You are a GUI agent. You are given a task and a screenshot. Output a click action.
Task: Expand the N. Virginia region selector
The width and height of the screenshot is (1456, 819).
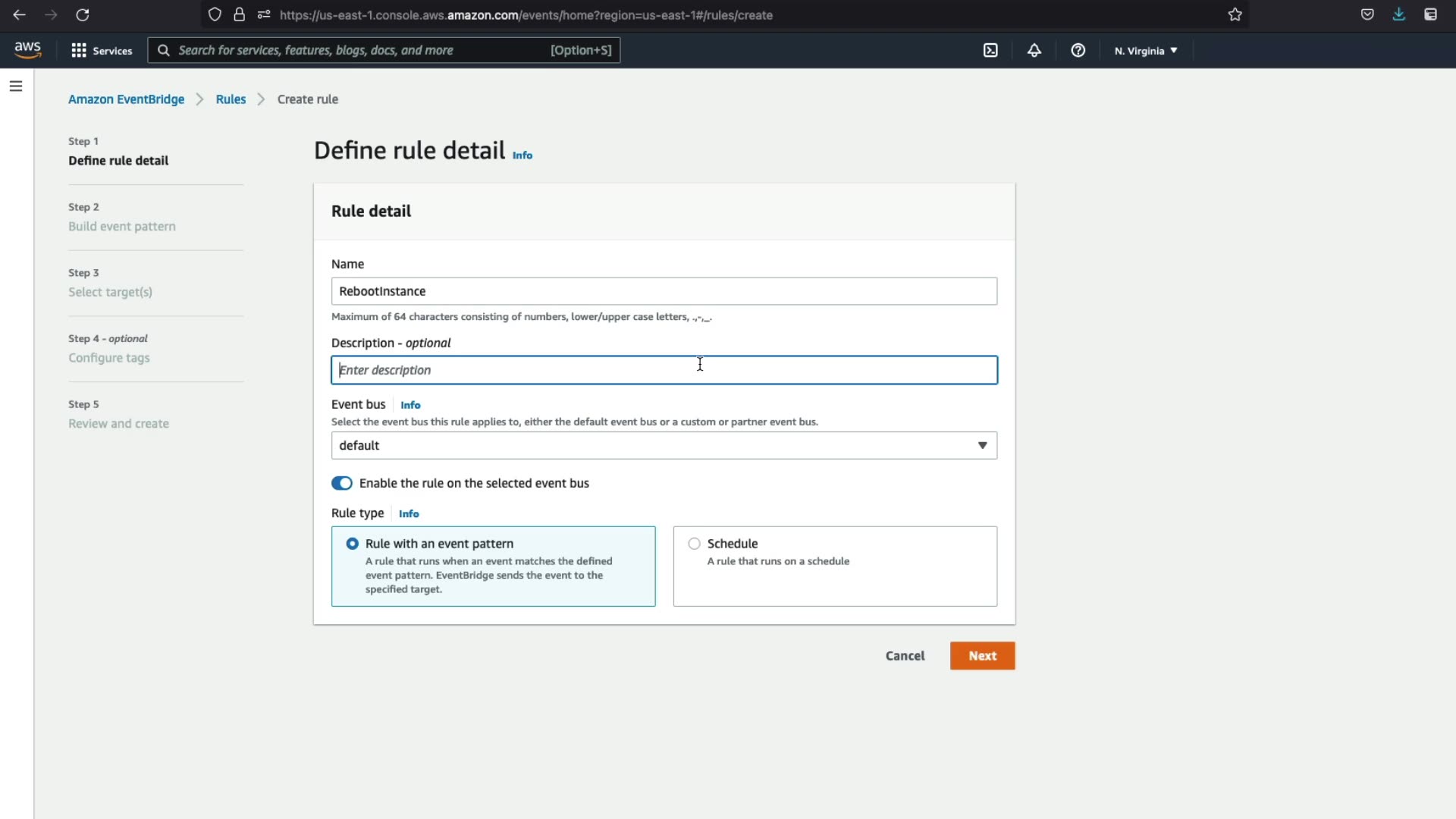(x=1145, y=51)
